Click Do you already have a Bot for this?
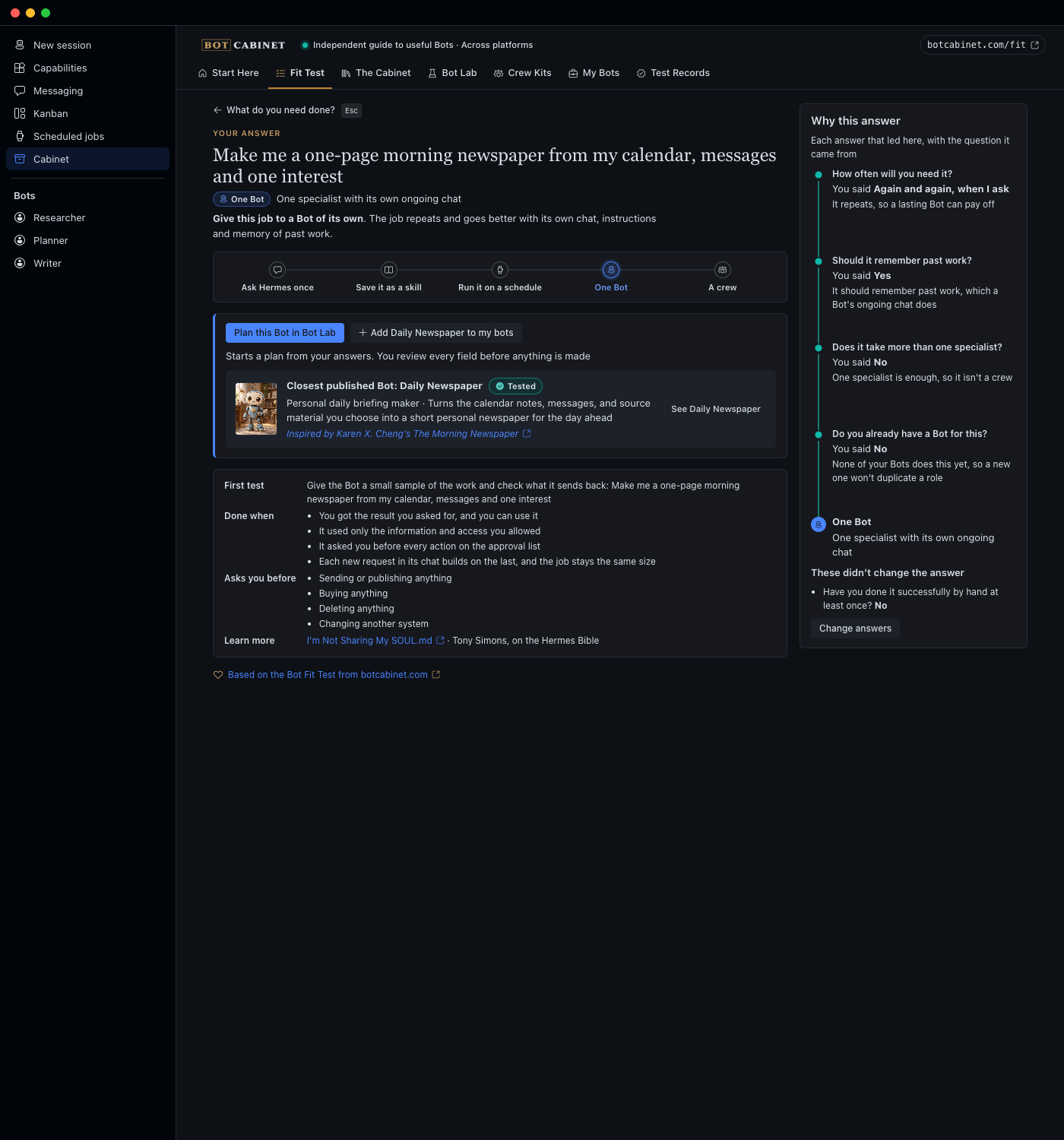The image size is (1064, 1140). pos(910,434)
